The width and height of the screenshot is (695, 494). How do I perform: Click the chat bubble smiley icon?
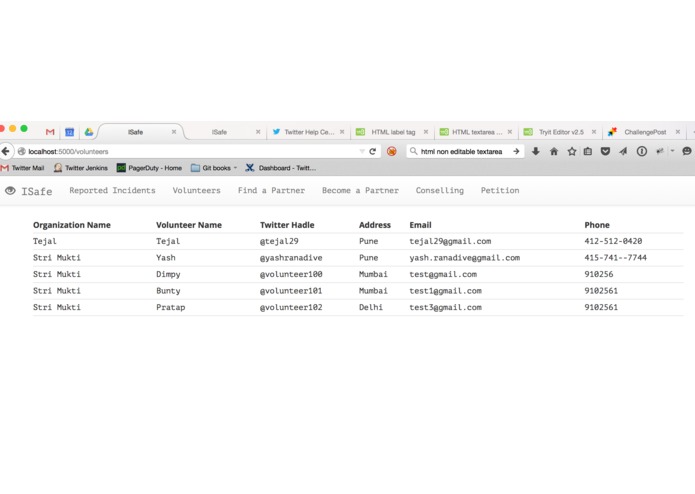click(x=687, y=151)
